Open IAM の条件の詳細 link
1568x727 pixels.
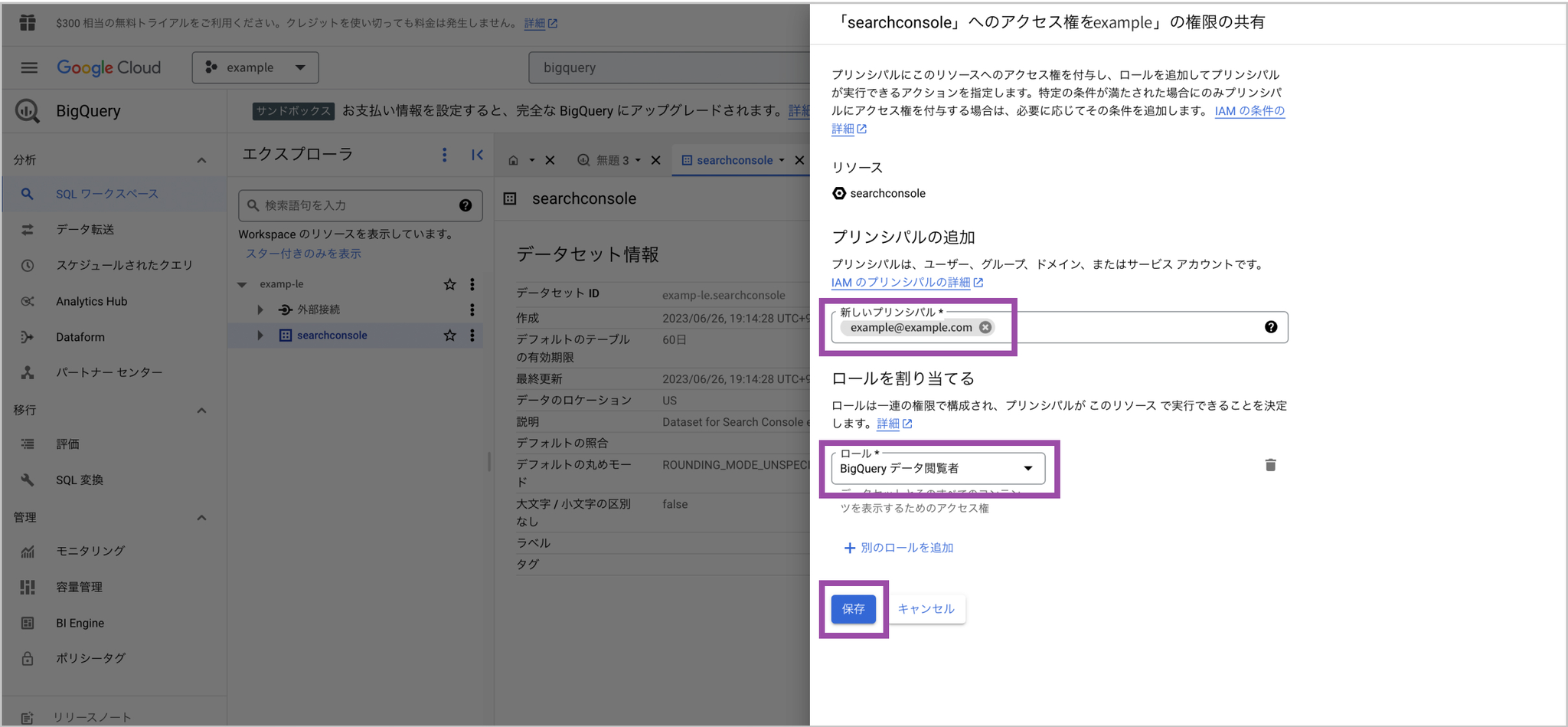[x=1249, y=110]
